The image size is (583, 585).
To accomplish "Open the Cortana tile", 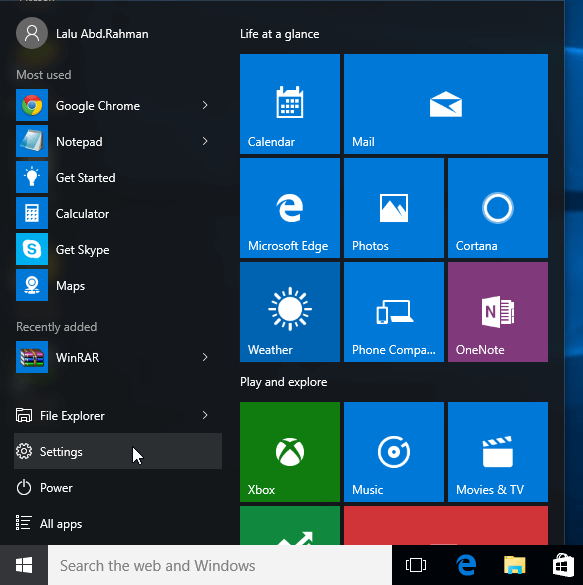I will [498, 208].
